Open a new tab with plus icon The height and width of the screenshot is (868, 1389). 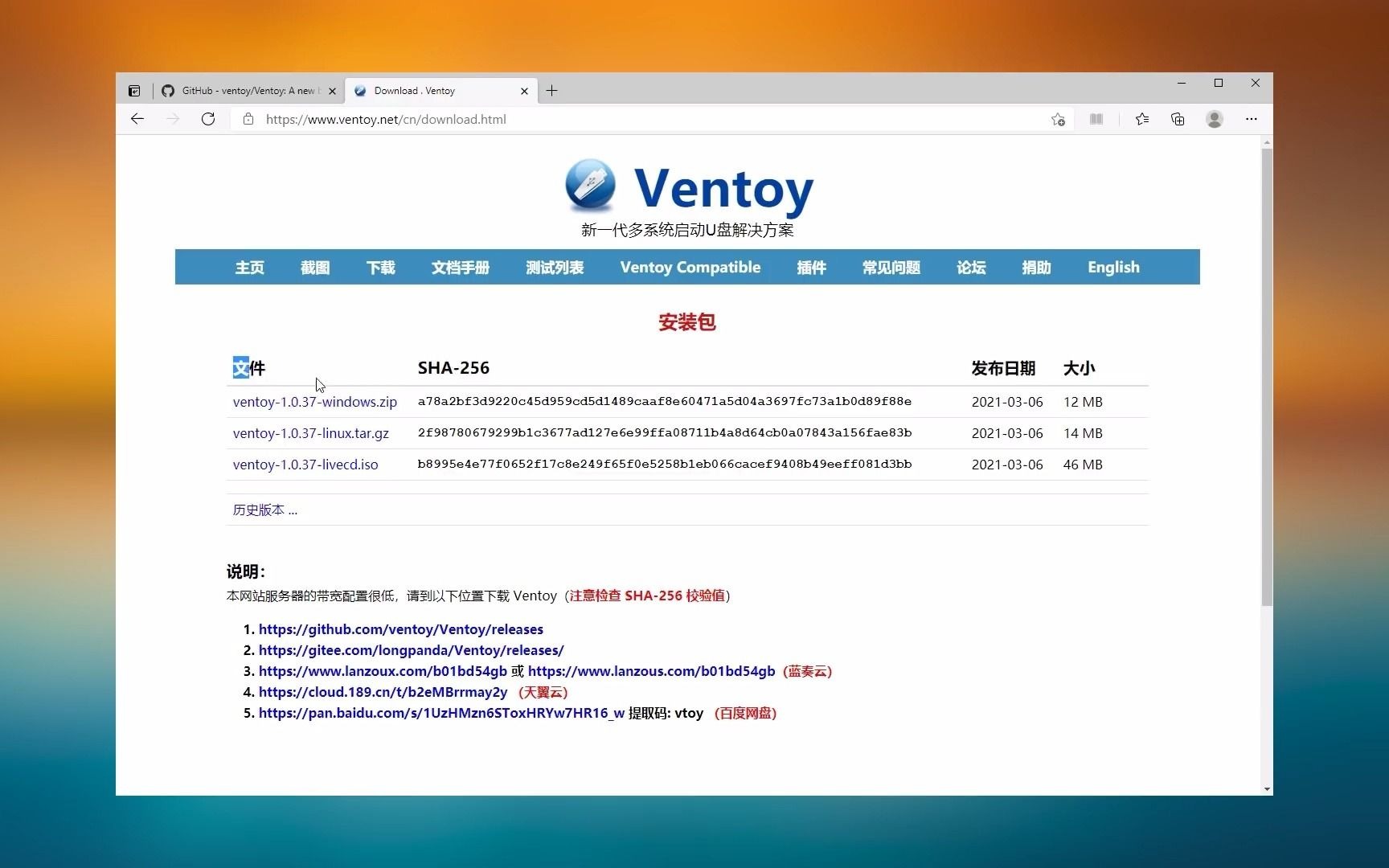pos(551,91)
